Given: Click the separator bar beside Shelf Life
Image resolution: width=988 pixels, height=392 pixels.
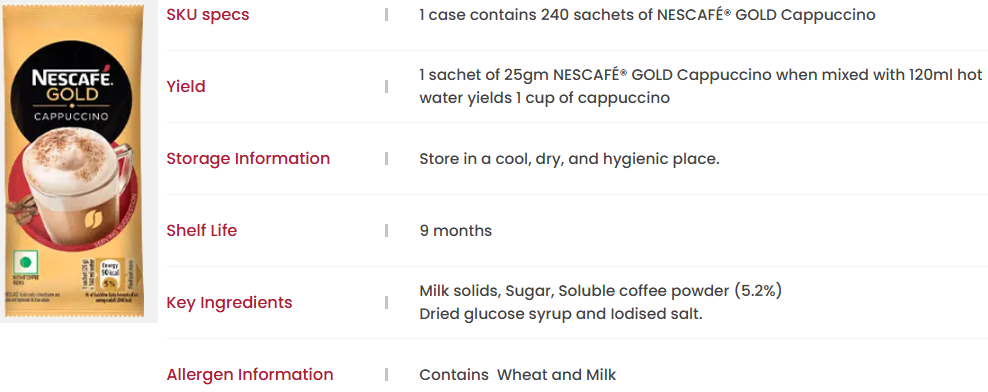Looking at the screenshot, I should (386, 231).
